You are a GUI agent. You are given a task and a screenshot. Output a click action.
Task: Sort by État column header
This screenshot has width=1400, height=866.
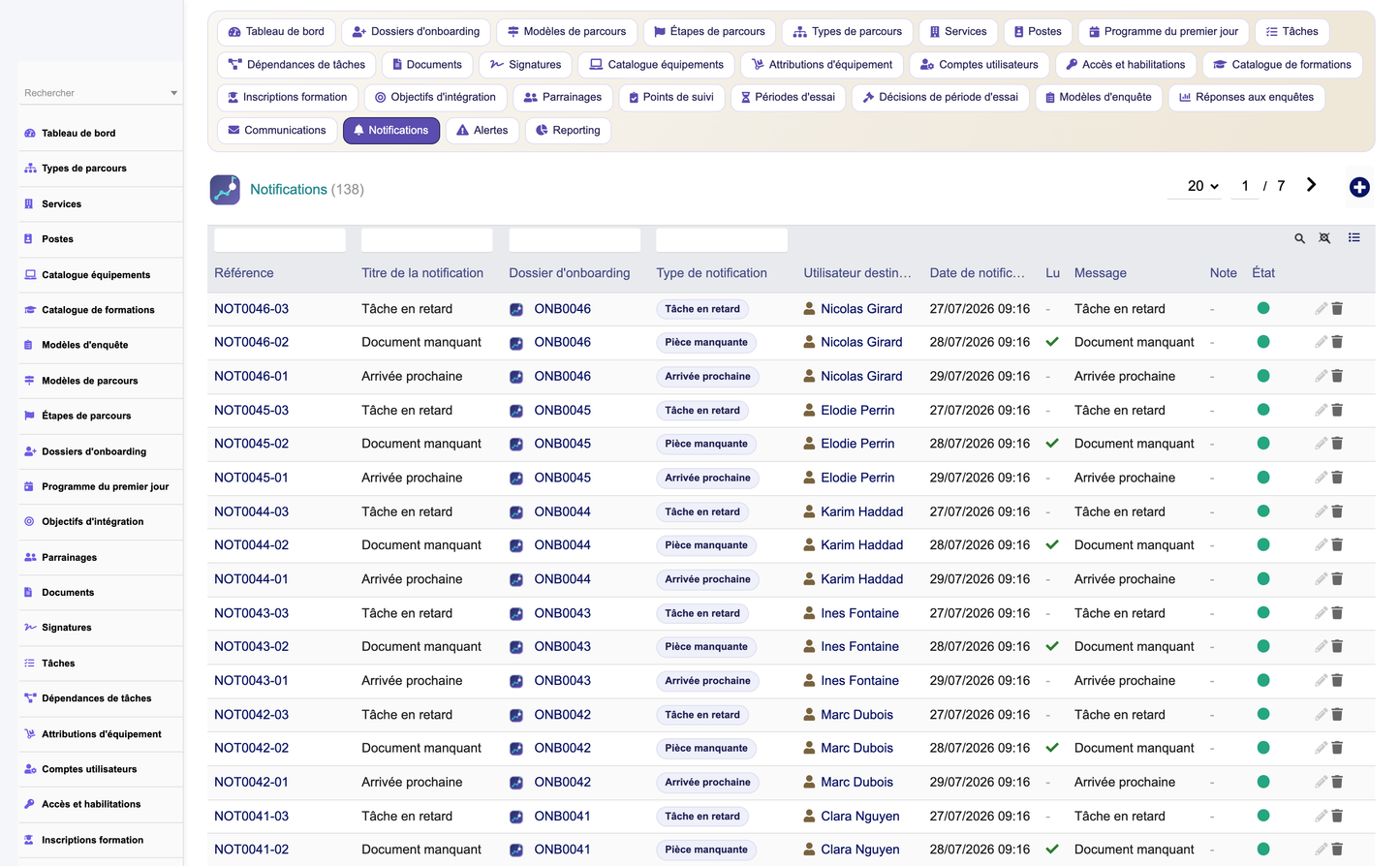pos(1263,273)
